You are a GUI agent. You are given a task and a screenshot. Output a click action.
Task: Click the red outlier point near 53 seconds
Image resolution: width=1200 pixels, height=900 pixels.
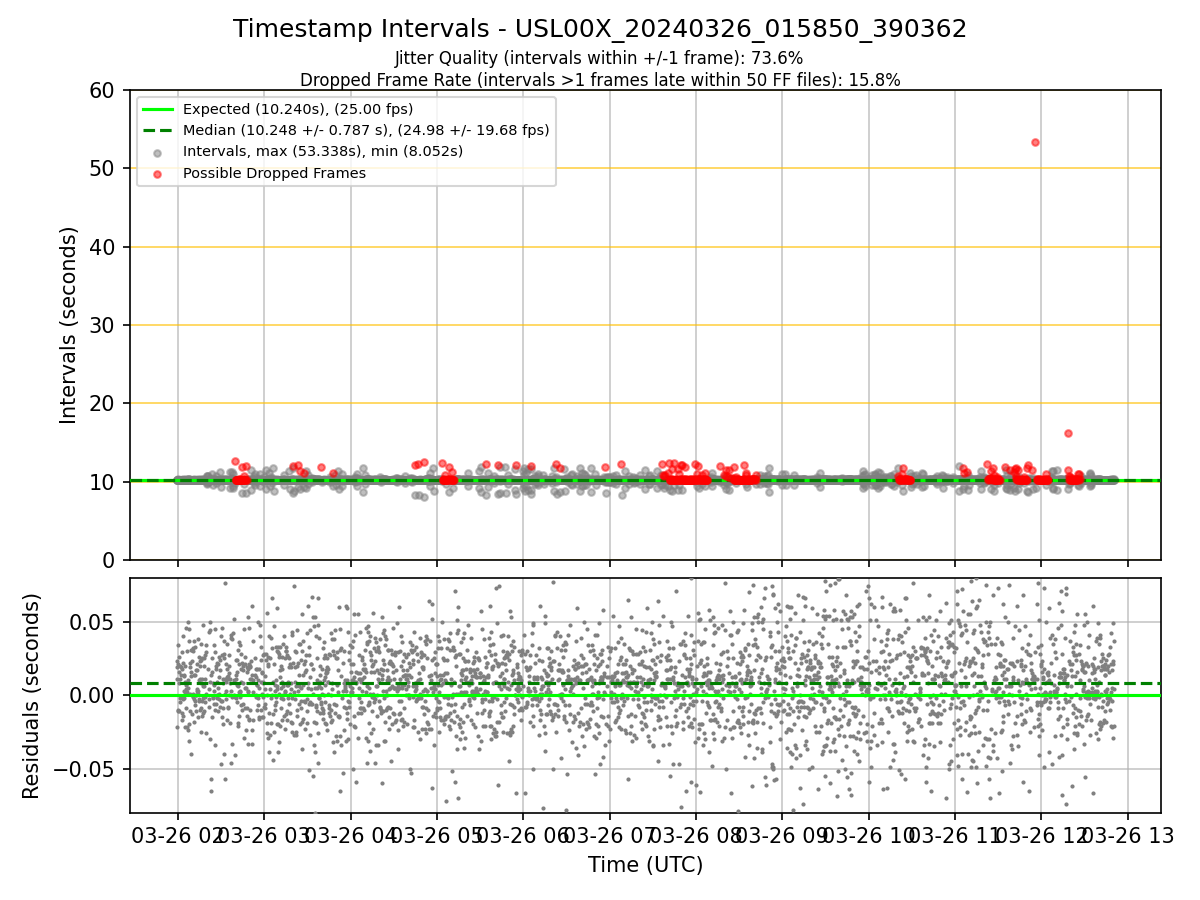(x=1035, y=142)
